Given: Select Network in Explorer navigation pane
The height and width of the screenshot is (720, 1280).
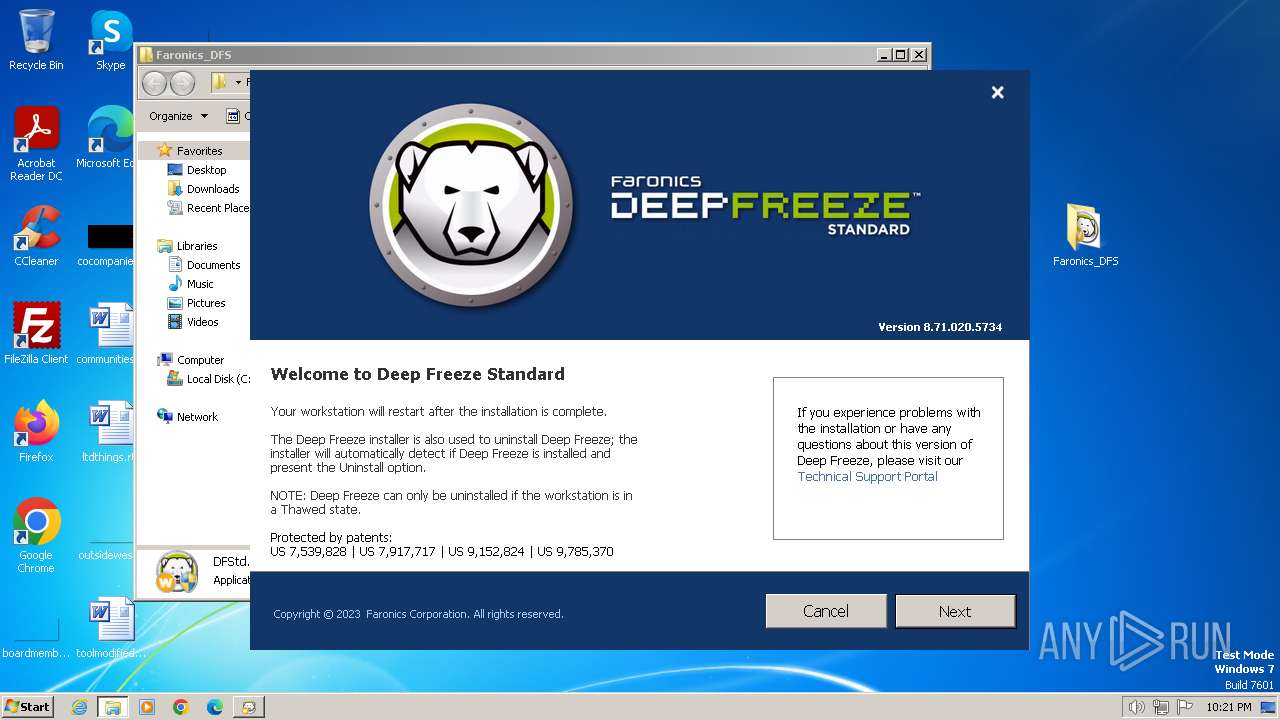Looking at the screenshot, I should (197, 417).
